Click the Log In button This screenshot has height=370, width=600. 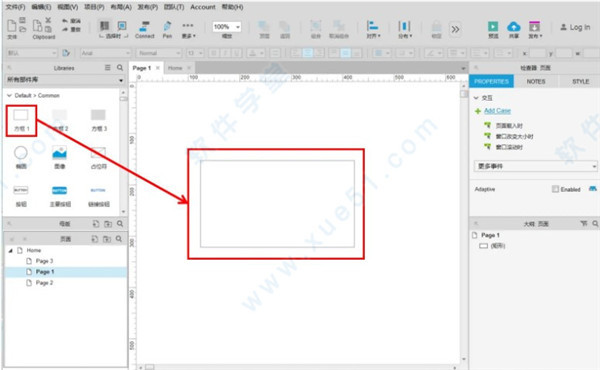pos(575,27)
